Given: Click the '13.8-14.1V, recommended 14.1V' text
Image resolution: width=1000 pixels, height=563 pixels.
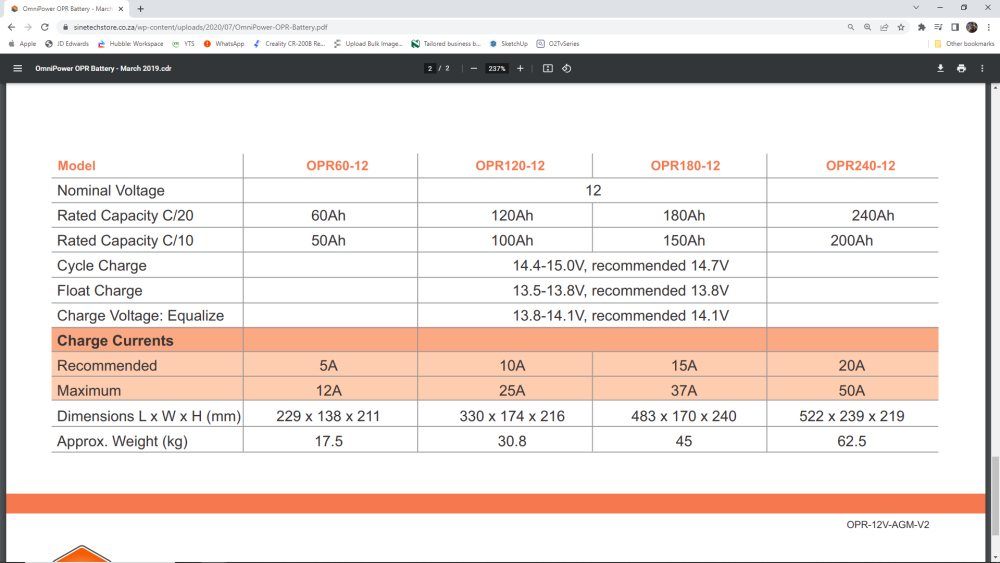Looking at the screenshot, I should [621, 316].
